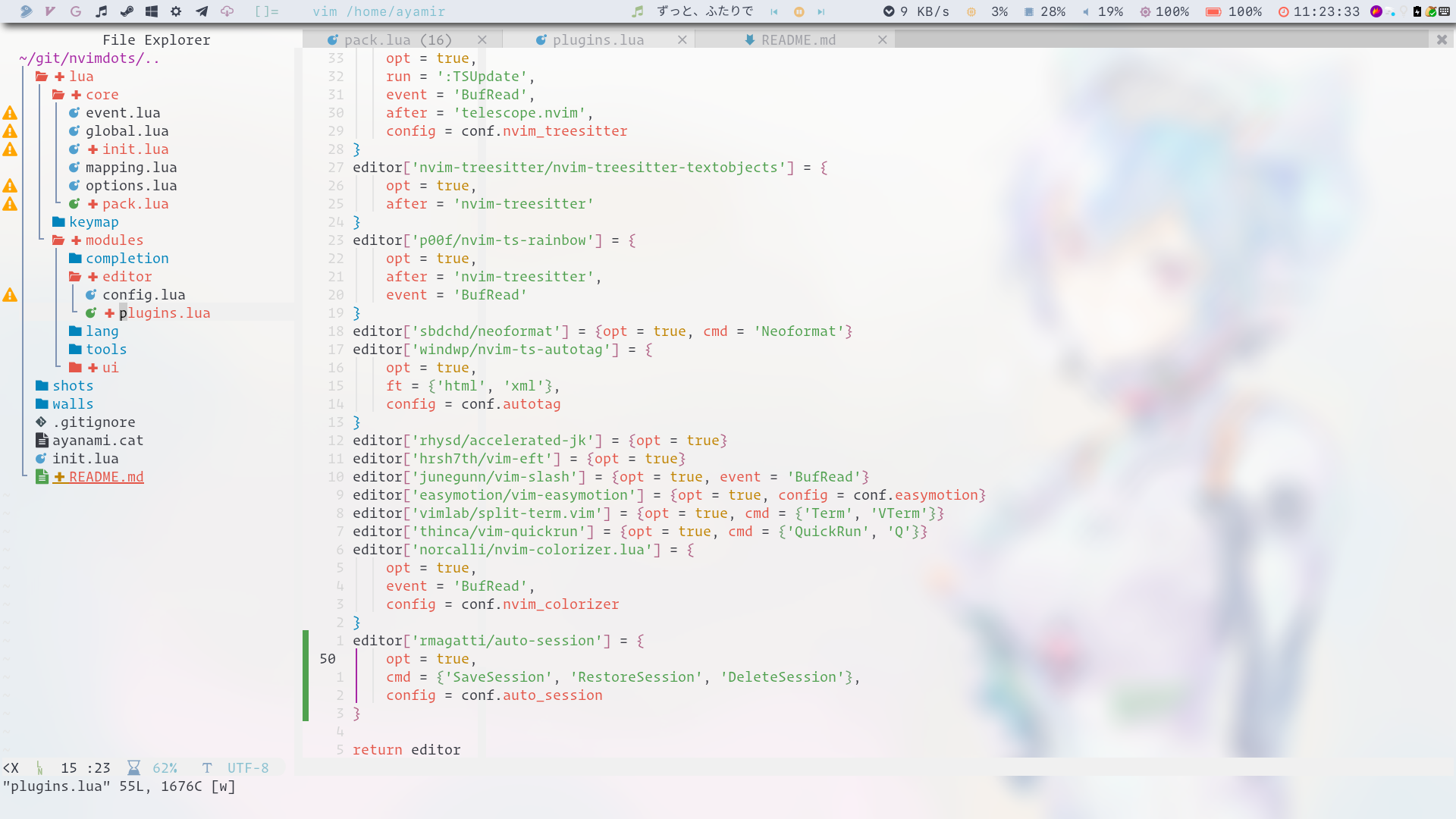Viewport: 1456px width, 819px height.
Task: Click the Vim workspace icon in top bar
Action: pos(50,11)
